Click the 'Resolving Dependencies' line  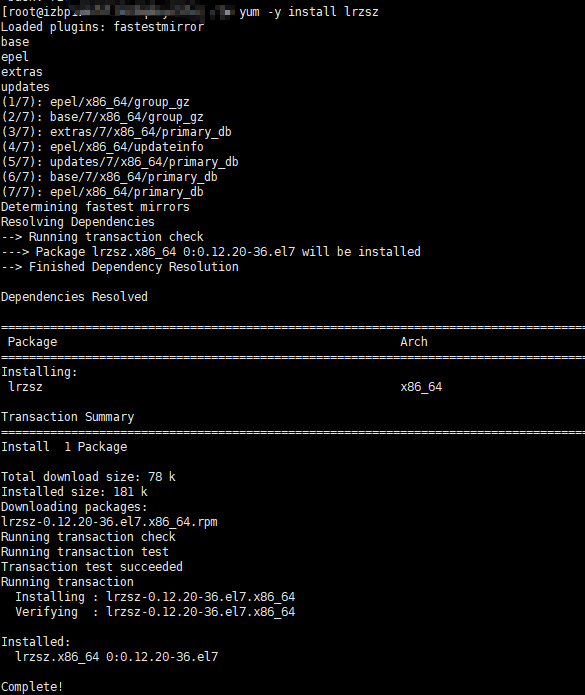click(x=78, y=222)
